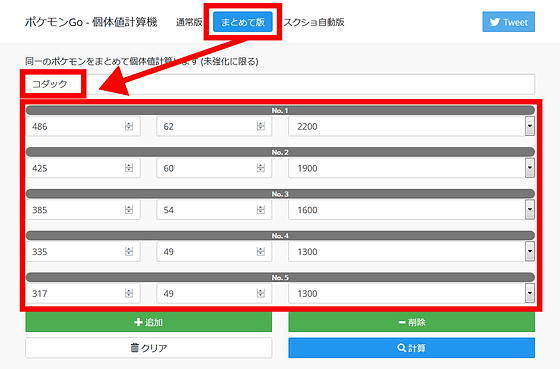
Task: Click the No.5 CP field showing 317
Action: point(83,293)
